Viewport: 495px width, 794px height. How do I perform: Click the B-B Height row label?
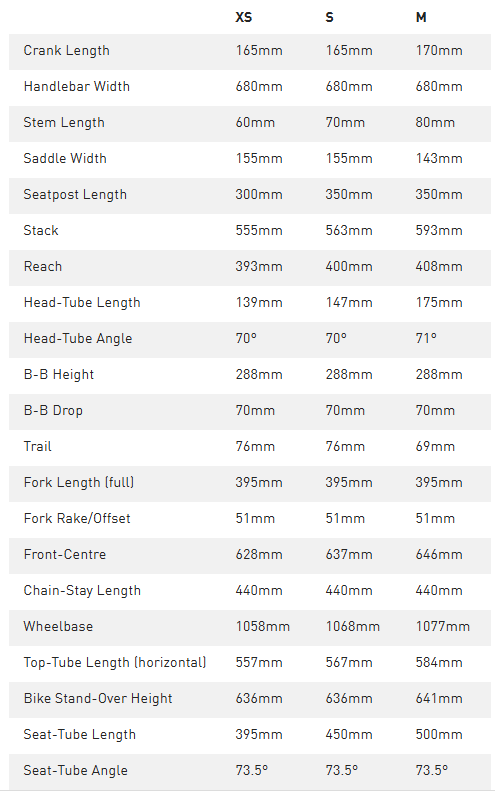point(59,375)
